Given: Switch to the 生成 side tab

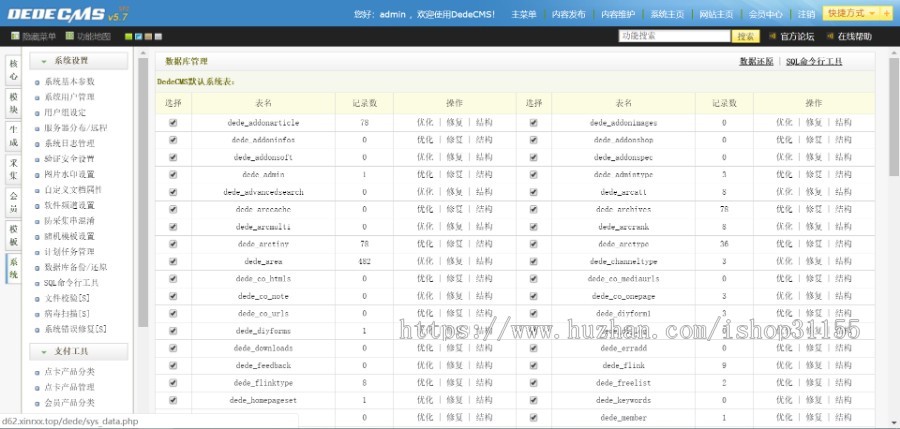Looking at the screenshot, I should point(13,137).
